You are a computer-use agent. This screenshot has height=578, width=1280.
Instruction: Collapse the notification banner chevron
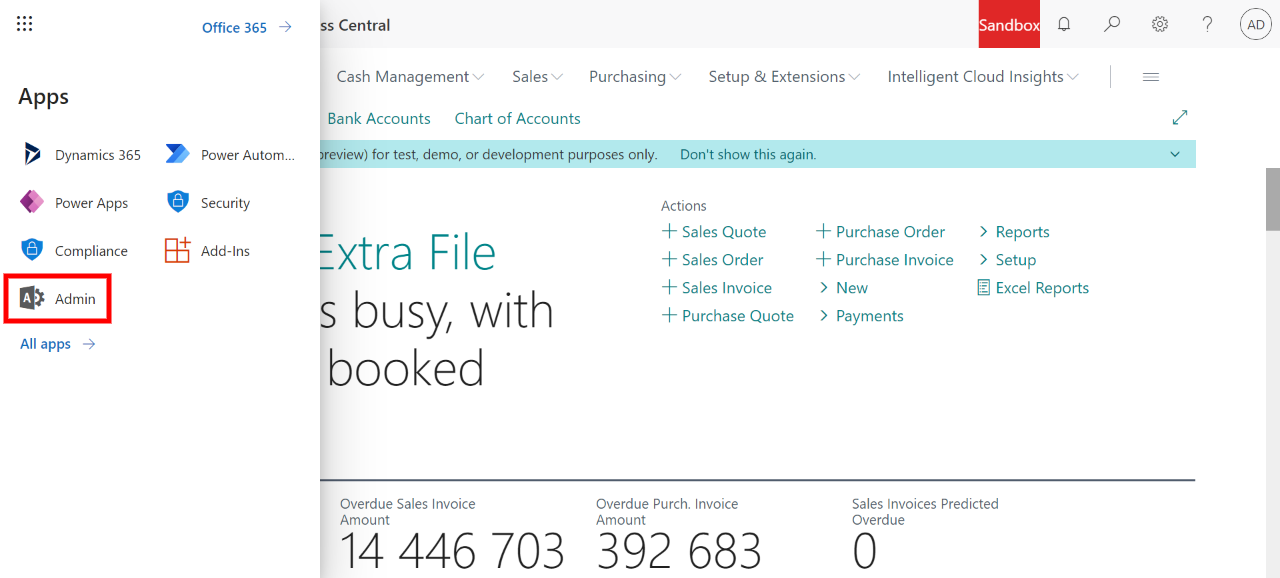pyautogui.click(x=1175, y=154)
